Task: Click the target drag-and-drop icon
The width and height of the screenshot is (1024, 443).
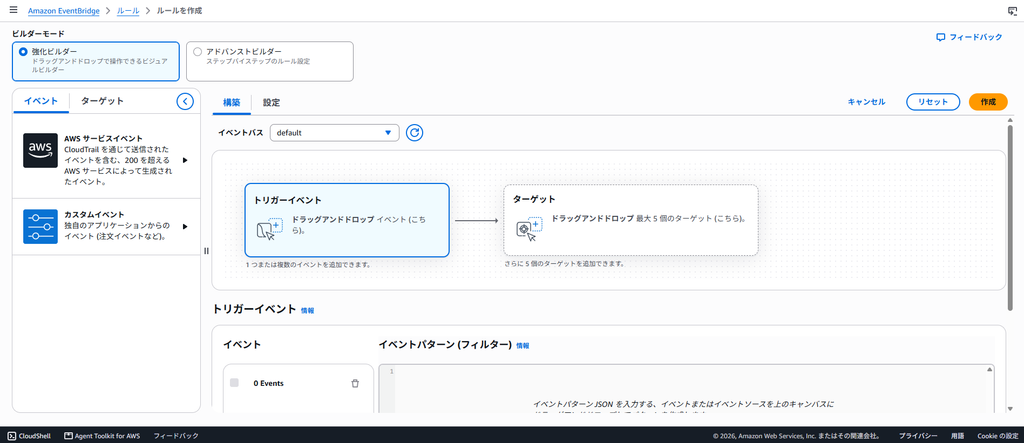Action: click(x=529, y=229)
